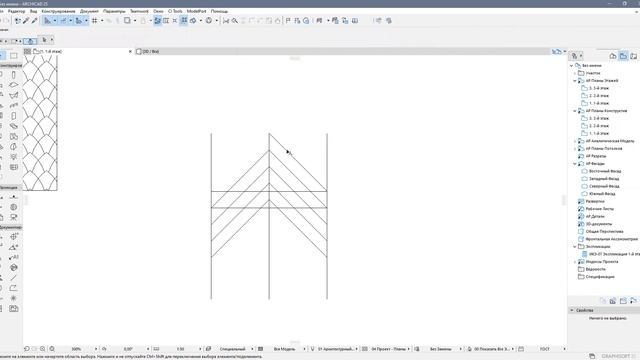
Task: Select 'Общая Перспектива' in Navigator
Action: pyautogui.click(x=604, y=231)
